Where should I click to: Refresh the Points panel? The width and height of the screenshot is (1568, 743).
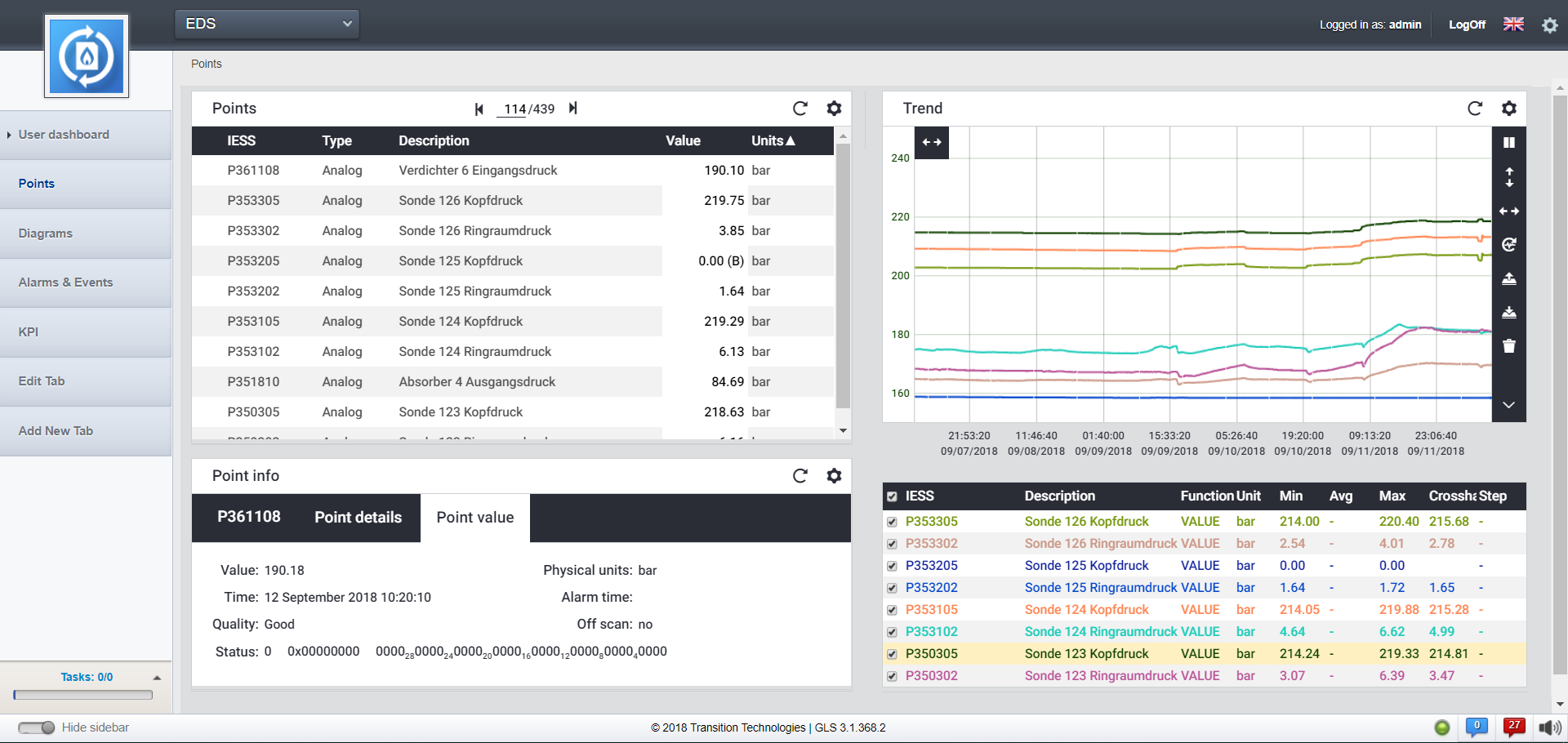[800, 109]
